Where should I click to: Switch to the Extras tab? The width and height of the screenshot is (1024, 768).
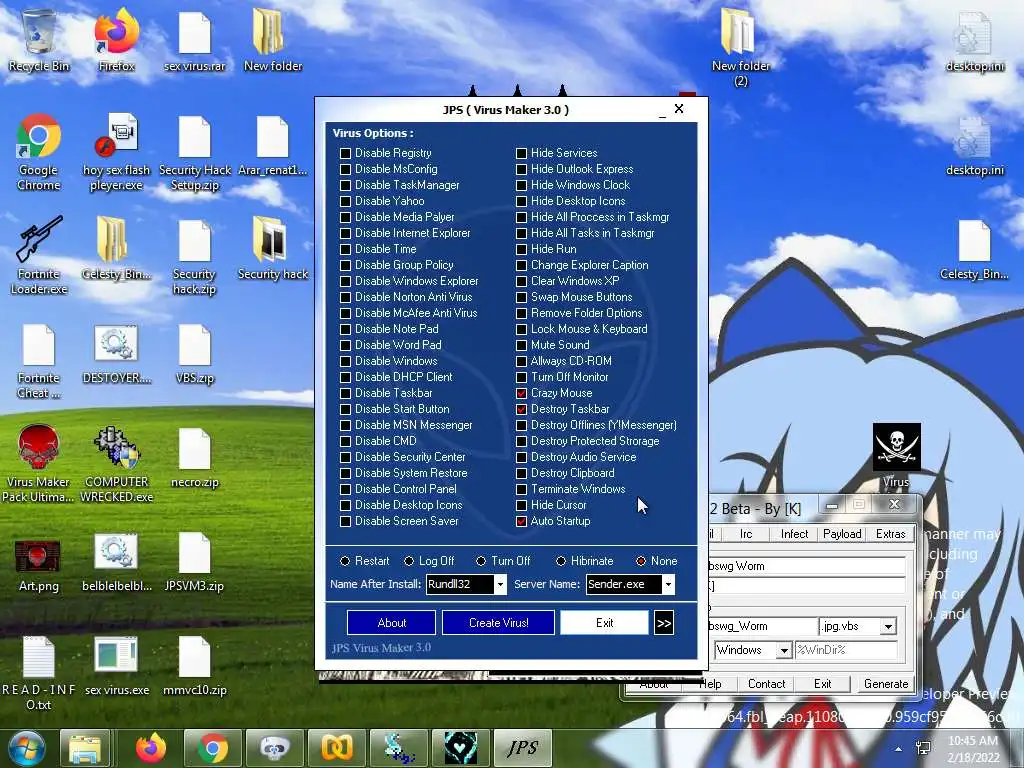890,534
